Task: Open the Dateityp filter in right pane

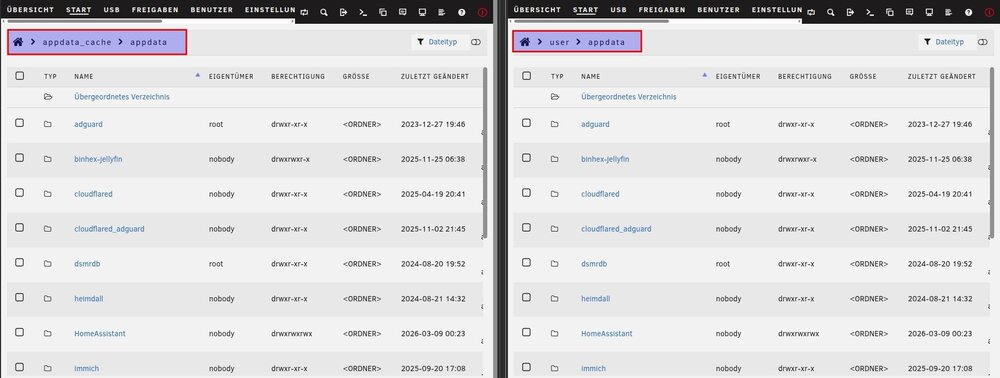Action: pyautogui.click(x=946, y=42)
